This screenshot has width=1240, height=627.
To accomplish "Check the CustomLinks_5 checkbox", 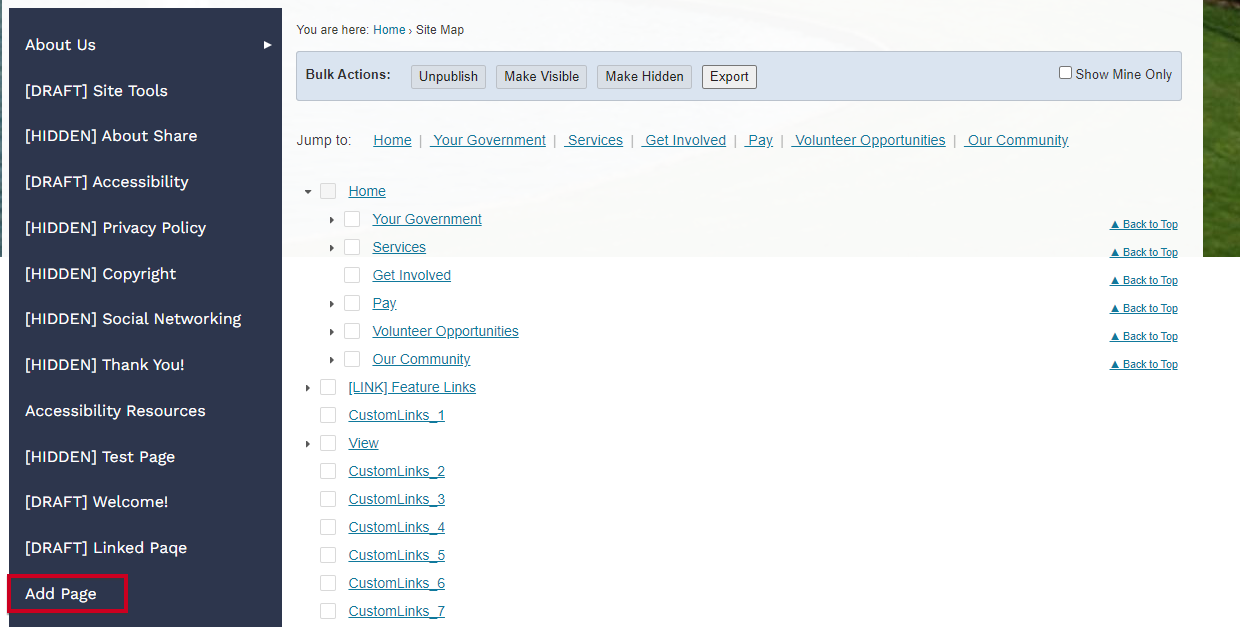I will point(328,555).
